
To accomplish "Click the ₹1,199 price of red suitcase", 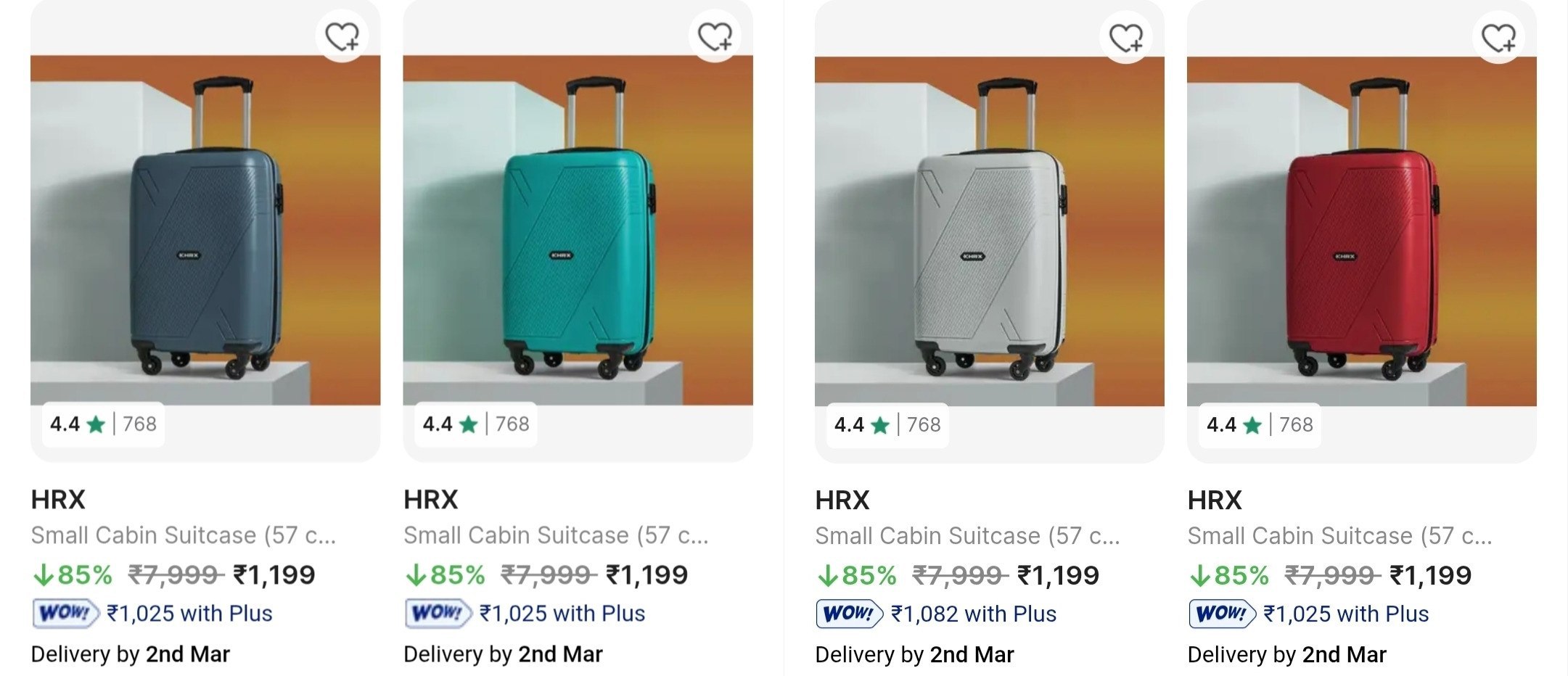I will coord(1430,576).
